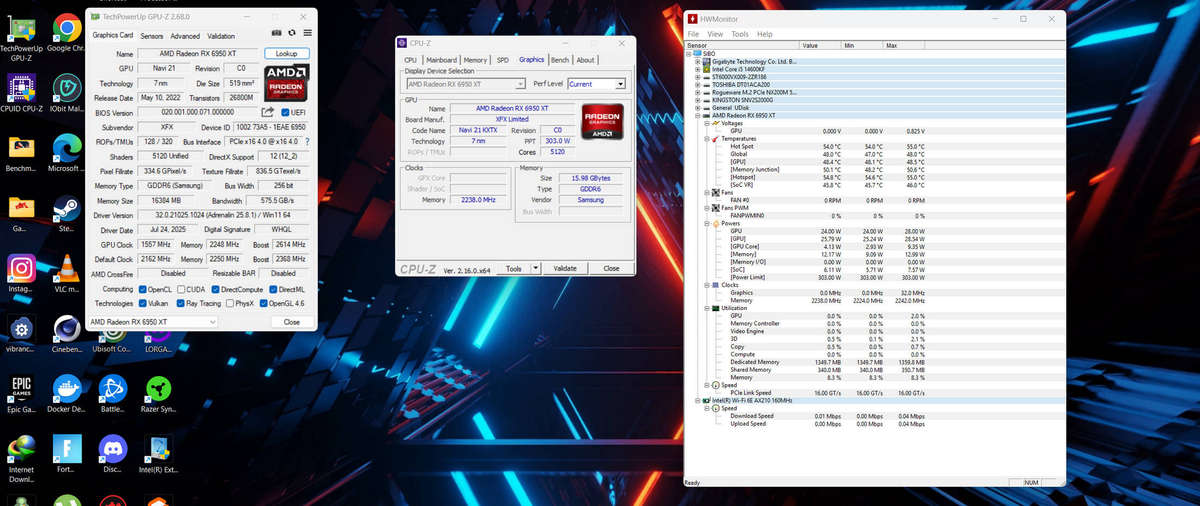Open GPU-Z hamburger menu icon
The height and width of the screenshot is (506, 1200).
pos(307,33)
